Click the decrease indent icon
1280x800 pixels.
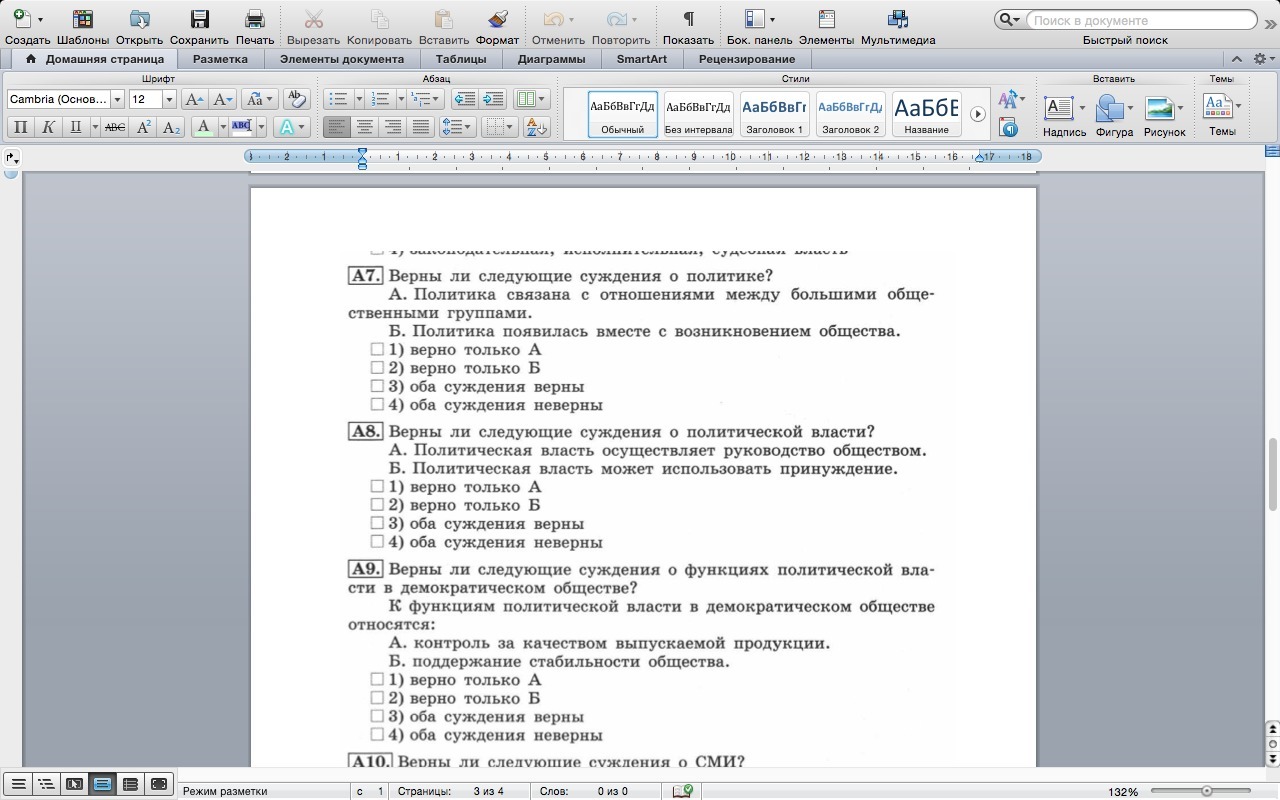tap(464, 99)
